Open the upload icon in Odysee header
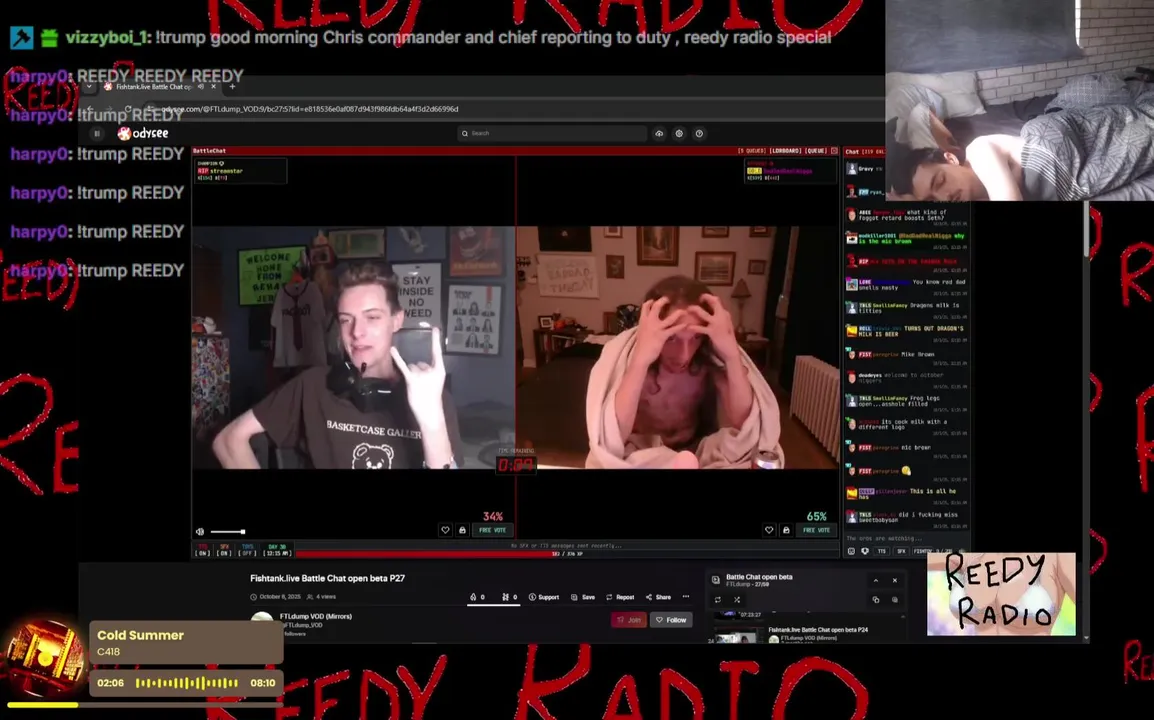This screenshot has height=720, width=1154. (659, 133)
